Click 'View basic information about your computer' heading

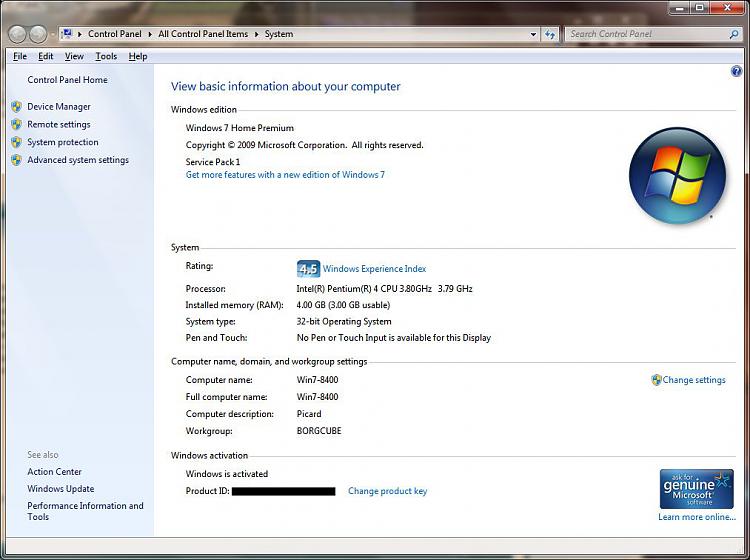click(x=286, y=87)
